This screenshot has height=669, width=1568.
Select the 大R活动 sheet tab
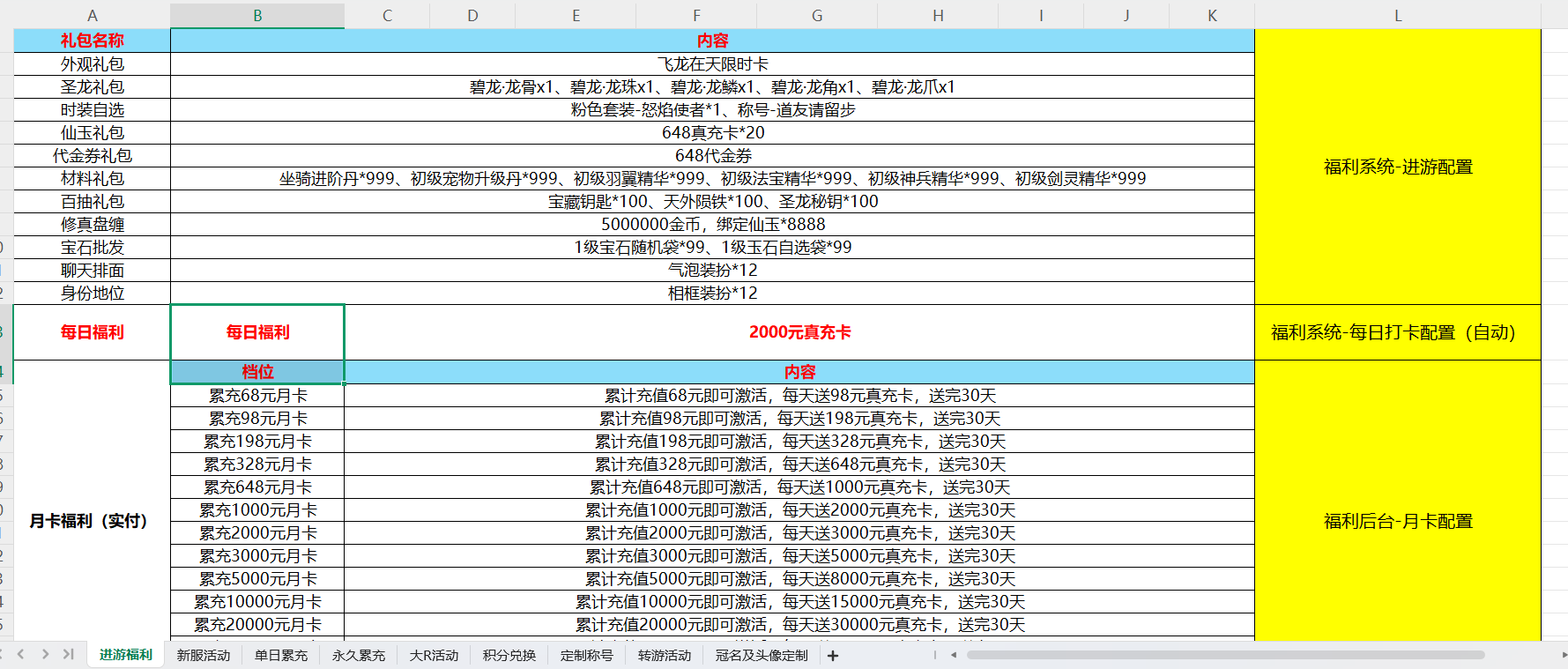click(435, 656)
